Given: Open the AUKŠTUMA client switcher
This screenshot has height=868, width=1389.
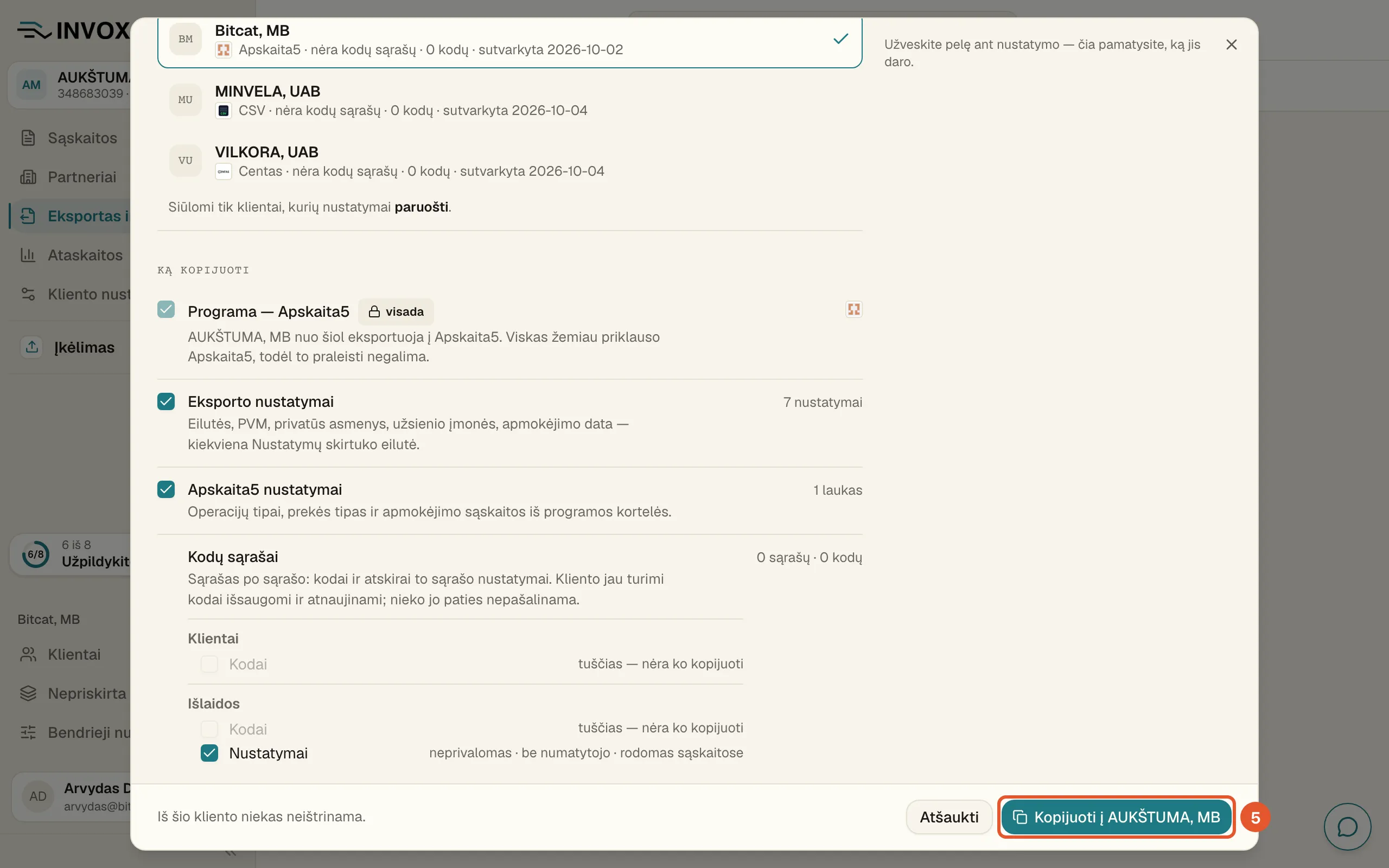Looking at the screenshot, I should (70, 85).
